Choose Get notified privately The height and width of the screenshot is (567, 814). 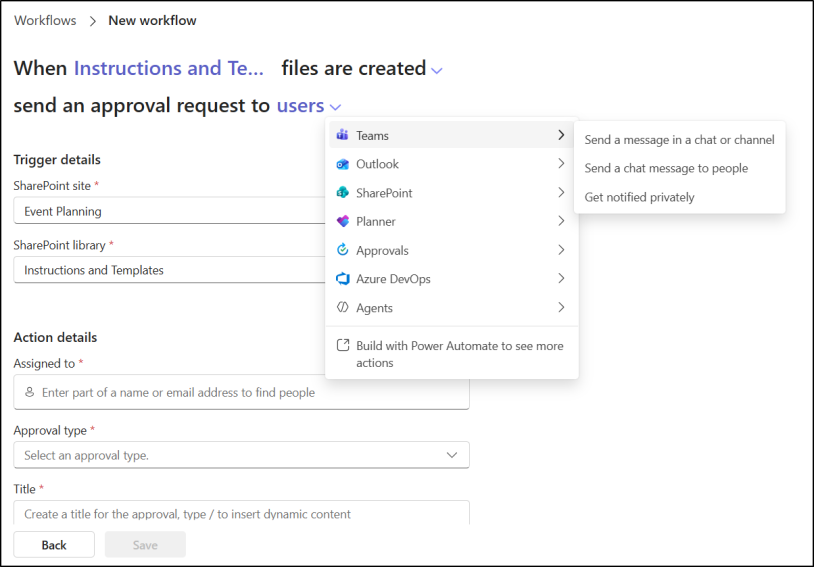tap(679, 197)
